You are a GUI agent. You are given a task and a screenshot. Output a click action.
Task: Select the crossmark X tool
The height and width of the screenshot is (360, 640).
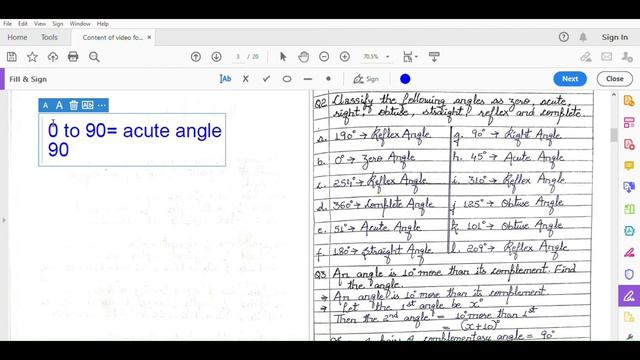pyautogui.click(x=246, y=79)
